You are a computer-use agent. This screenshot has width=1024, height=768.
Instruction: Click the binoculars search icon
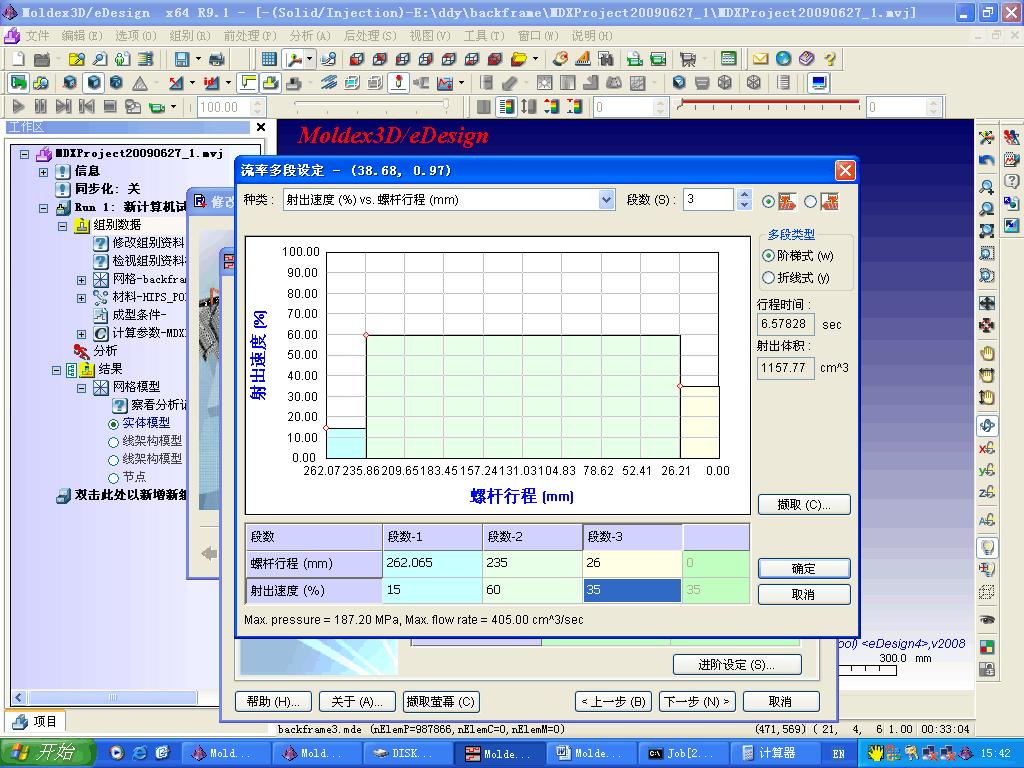(x=605, y=59)
